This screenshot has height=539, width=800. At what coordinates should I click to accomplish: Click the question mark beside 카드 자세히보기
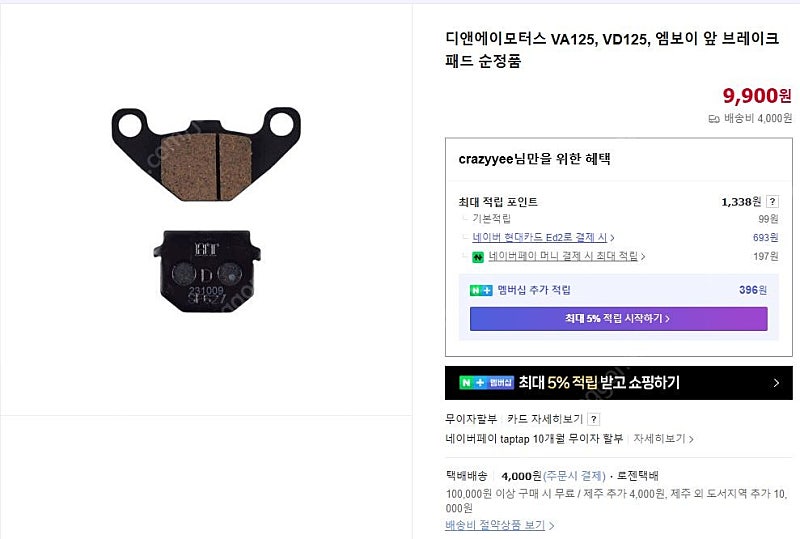coord(593,419)
